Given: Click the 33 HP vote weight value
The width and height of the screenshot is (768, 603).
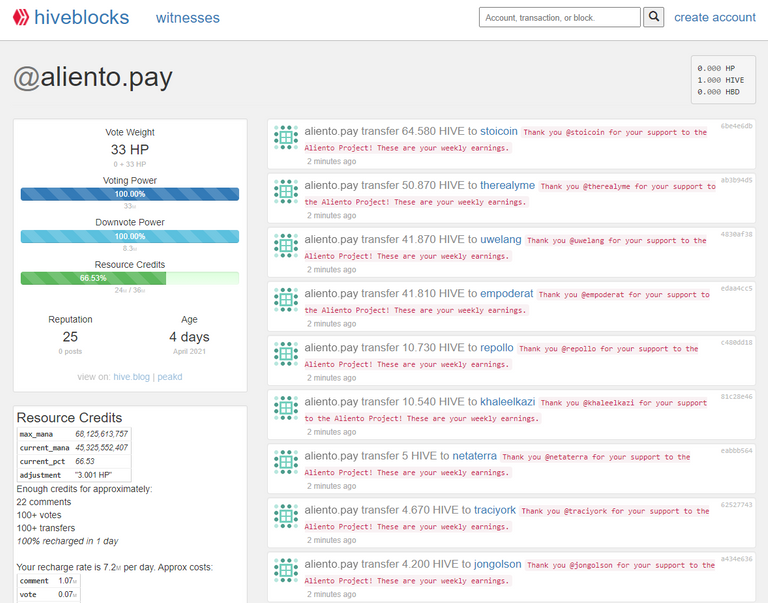Looking at the screenshot, I should coord(130,149).
